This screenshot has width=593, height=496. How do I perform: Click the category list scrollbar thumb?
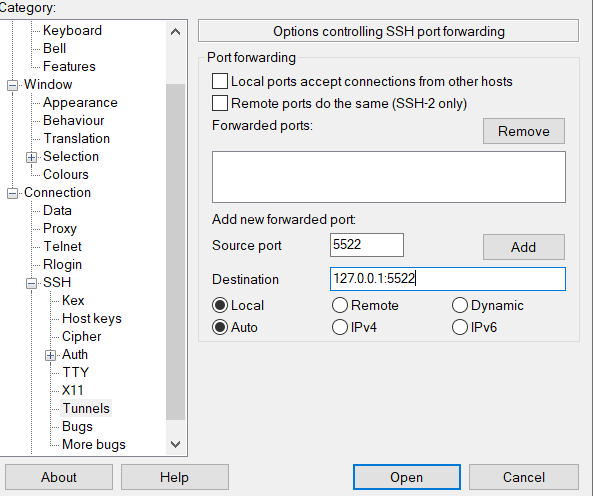(x=175, y=252)
